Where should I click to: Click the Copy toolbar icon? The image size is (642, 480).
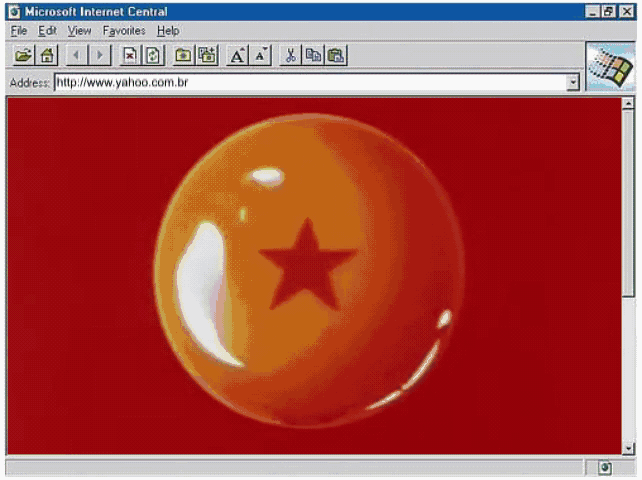313,55
